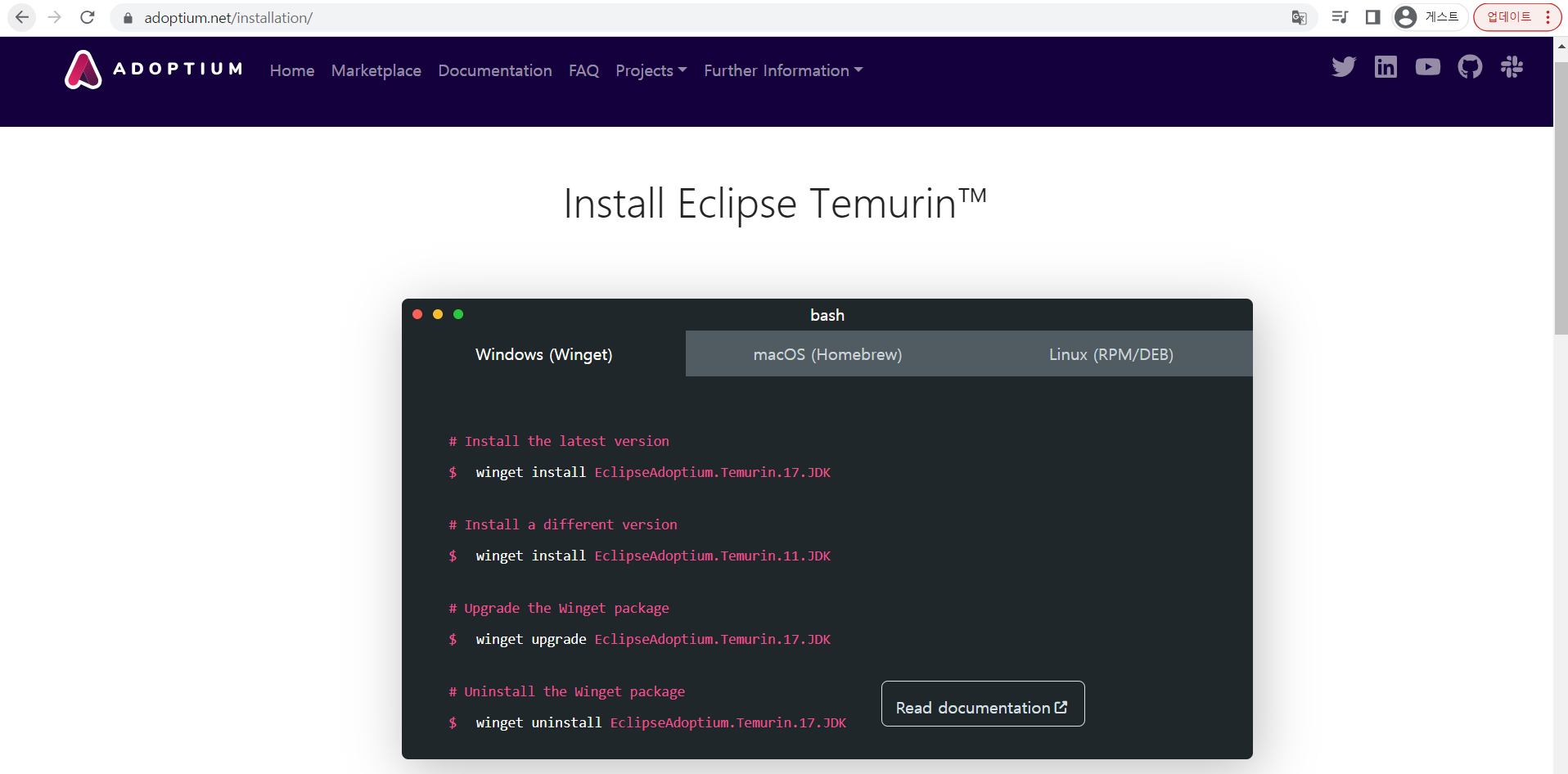This screenshot has height=774, width=1568.
Task: Expand the Further Information dropdown
Action: pos(783,70)
